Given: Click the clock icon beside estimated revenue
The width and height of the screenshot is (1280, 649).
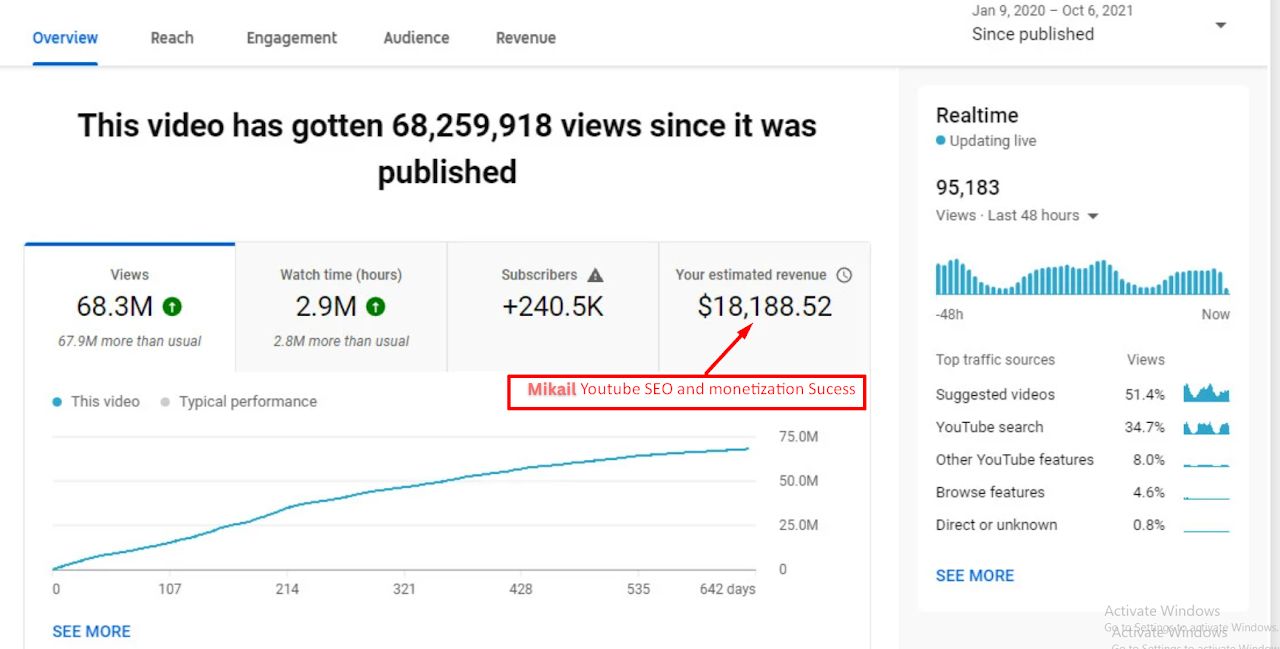Looking at the screenshot, I should coord(844,275).
